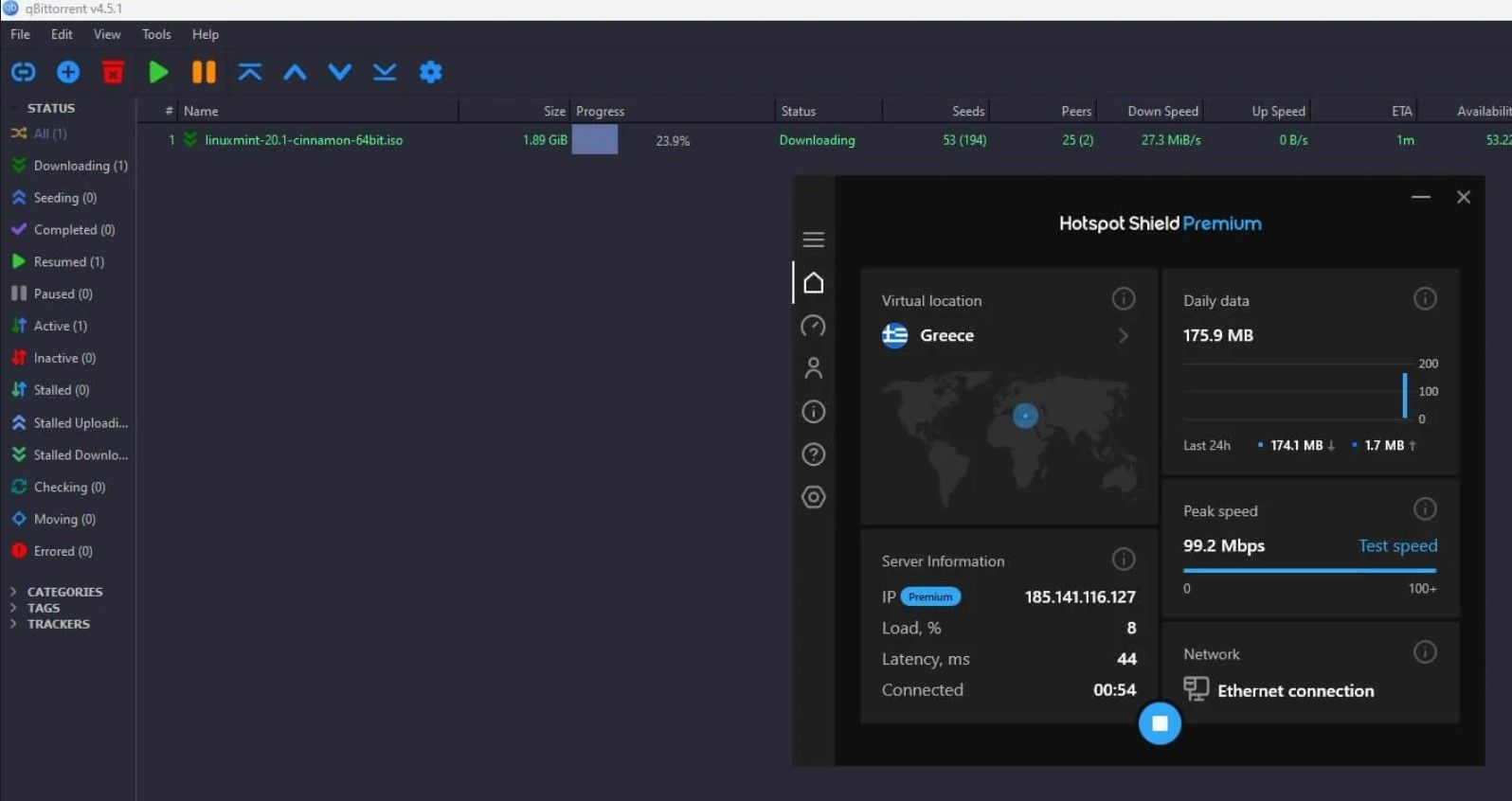This screenshot has height=801, width=1512.
Task: Open qBittorrent options gear icon
Action: [x=430, y=72]
